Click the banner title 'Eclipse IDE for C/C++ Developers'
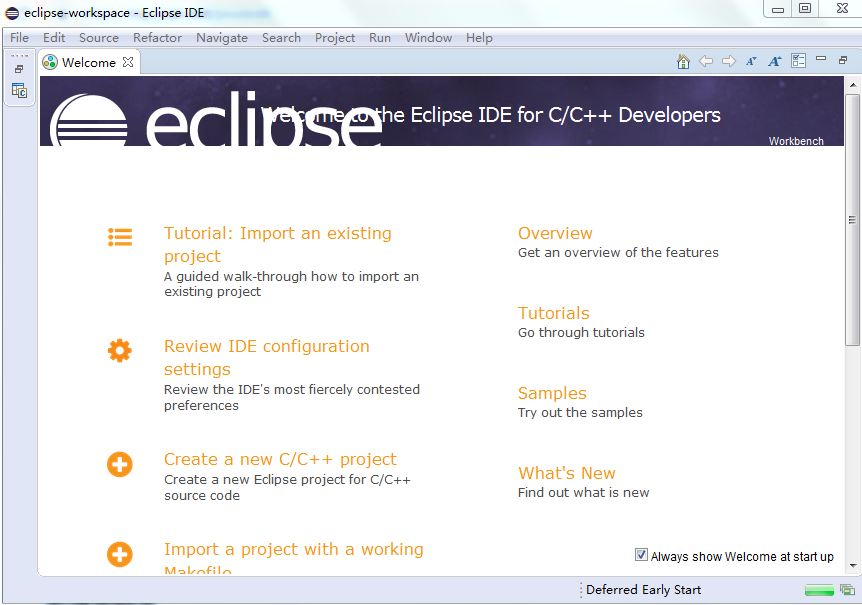This screenshot has height=605, width=862. pos(565,115)
